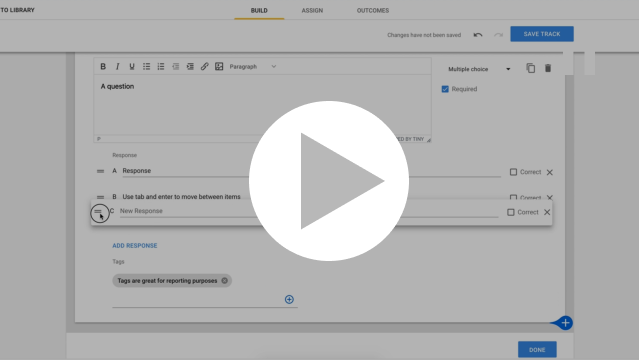
Task: Edit the response B text field
Action: click(x=311, y=197)
